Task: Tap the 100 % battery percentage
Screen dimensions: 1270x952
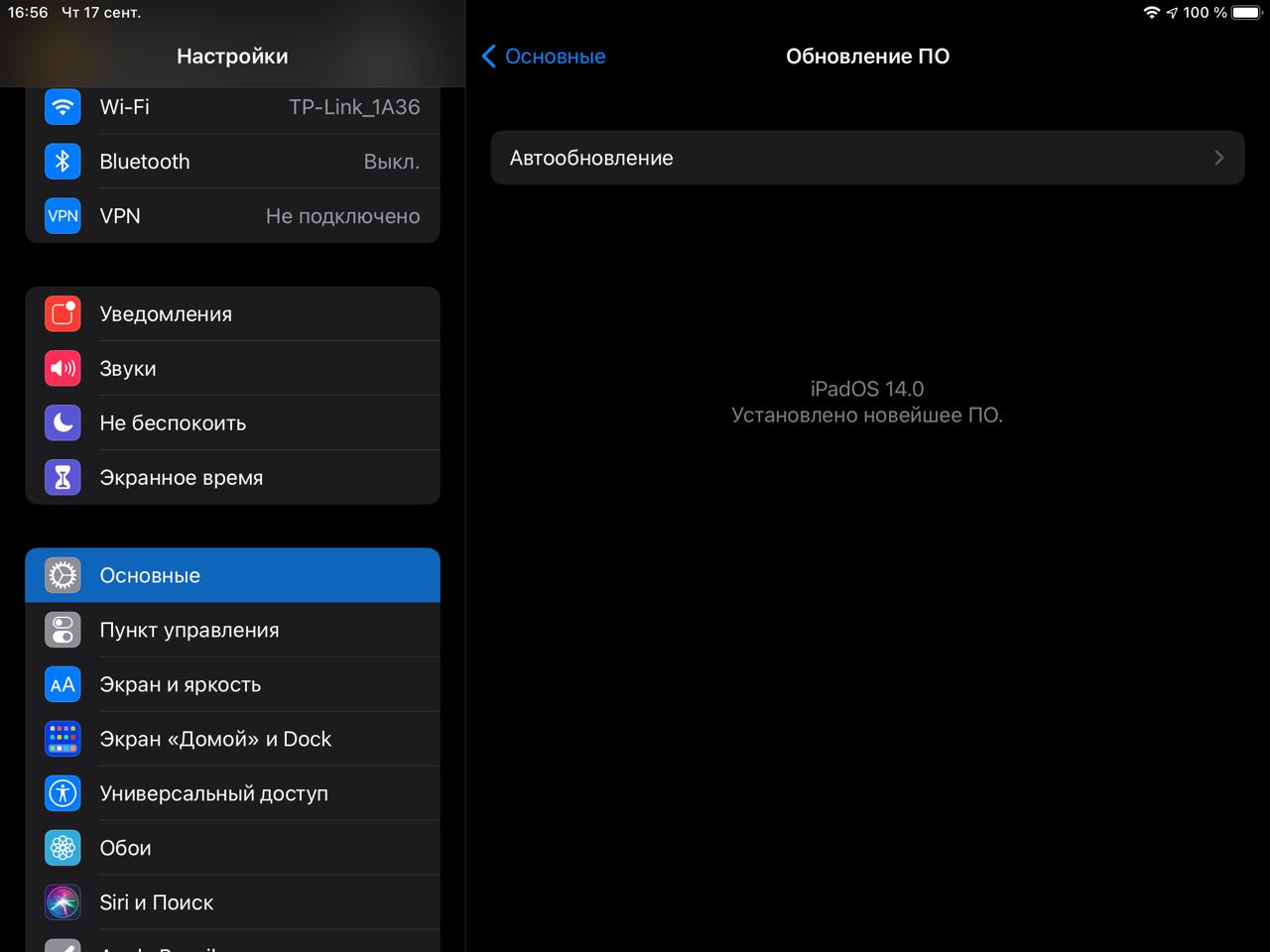Action: coord(1205,13)
